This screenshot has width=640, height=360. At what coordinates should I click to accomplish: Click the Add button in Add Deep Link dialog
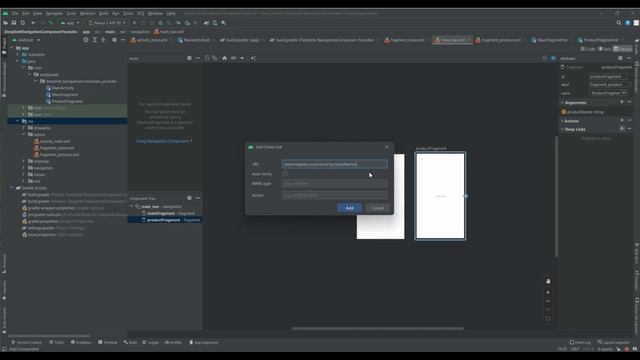point(349,208)
